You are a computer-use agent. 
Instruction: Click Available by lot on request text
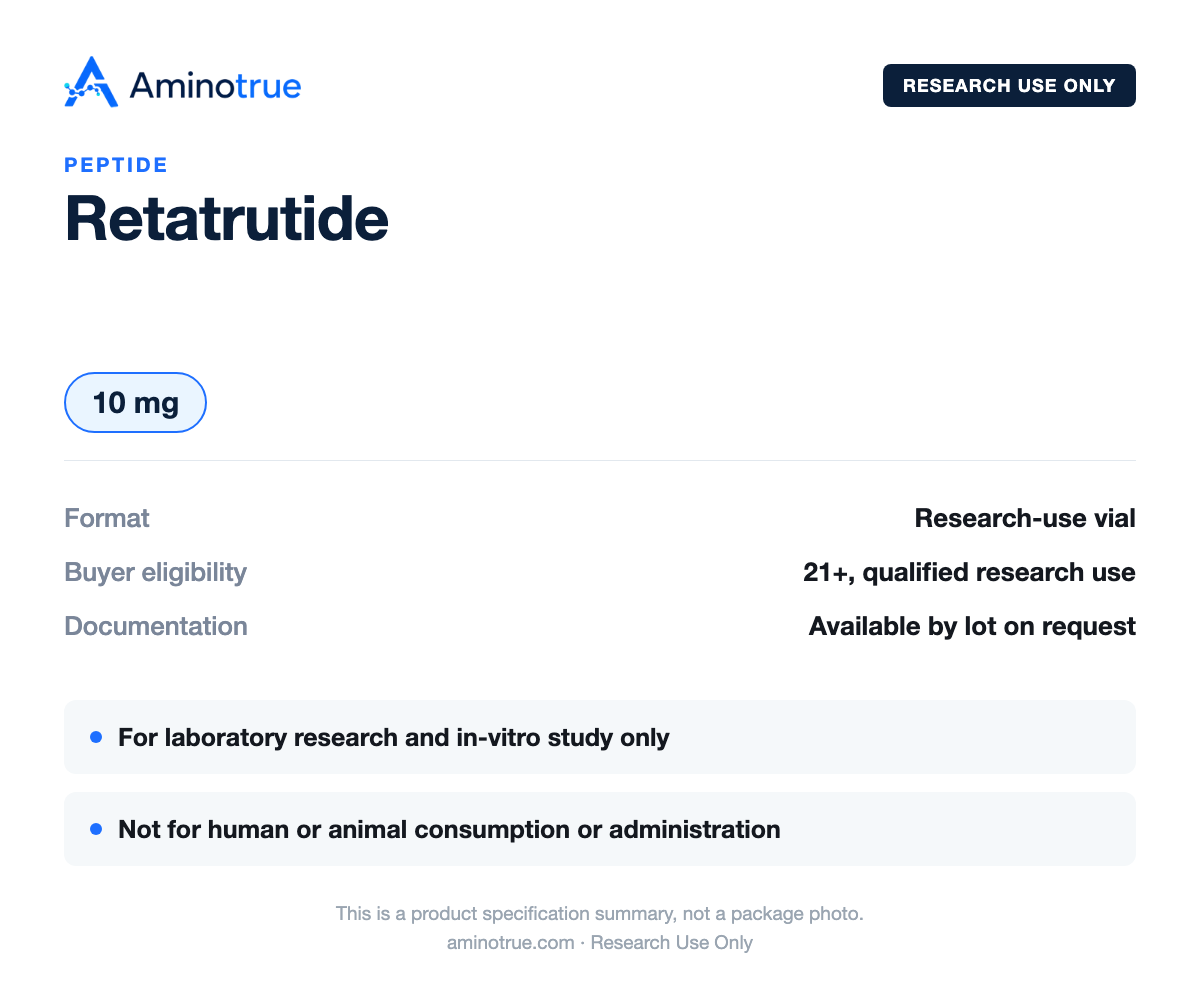[972, 626]
